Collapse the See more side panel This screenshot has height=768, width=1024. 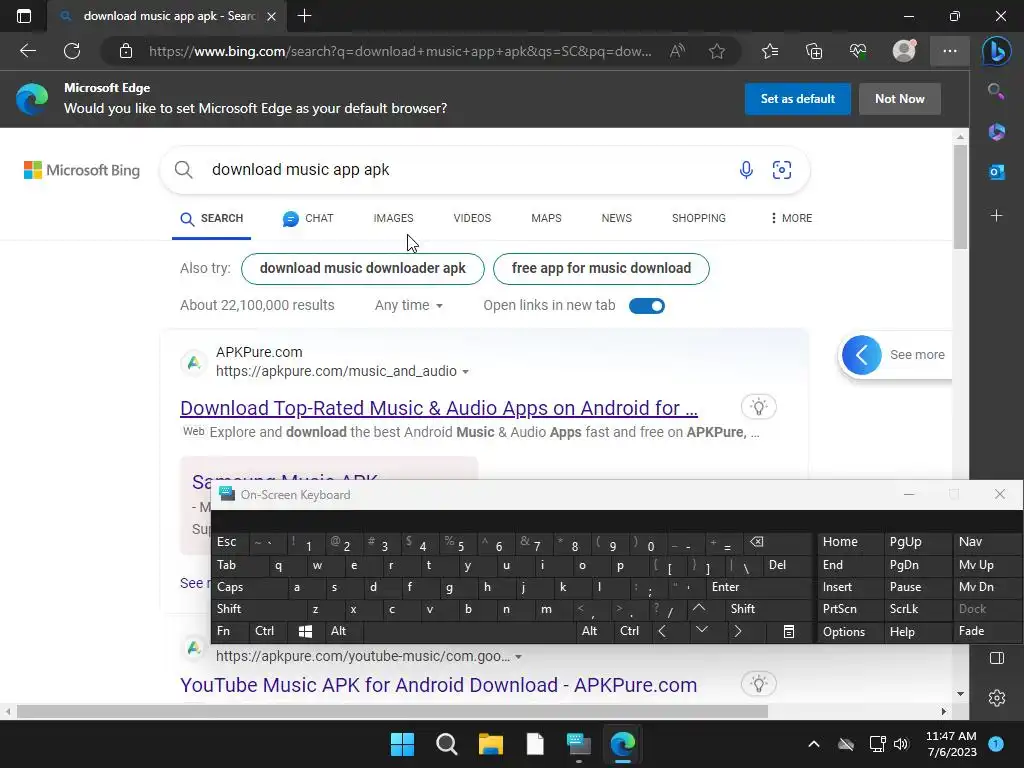coord(861,355)
